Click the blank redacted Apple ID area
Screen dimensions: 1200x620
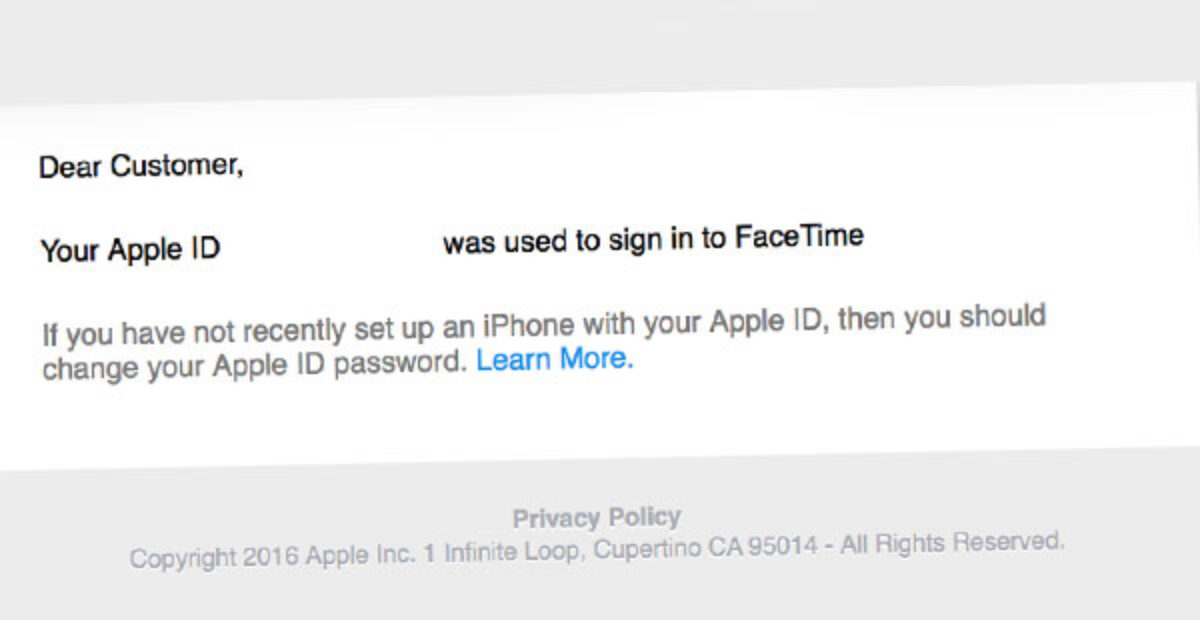coord(332,246)
